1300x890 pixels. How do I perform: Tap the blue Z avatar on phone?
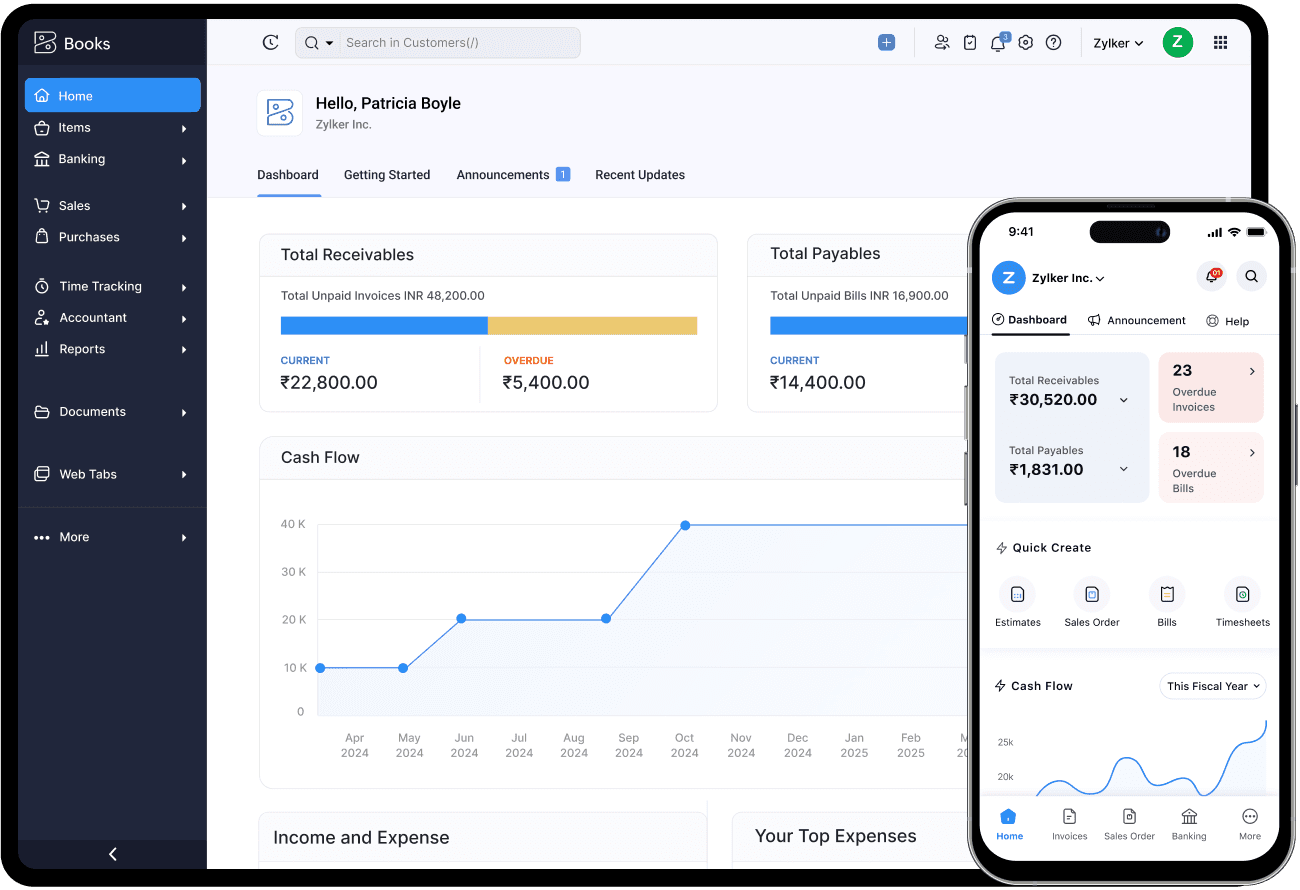tap(1009, 278)
